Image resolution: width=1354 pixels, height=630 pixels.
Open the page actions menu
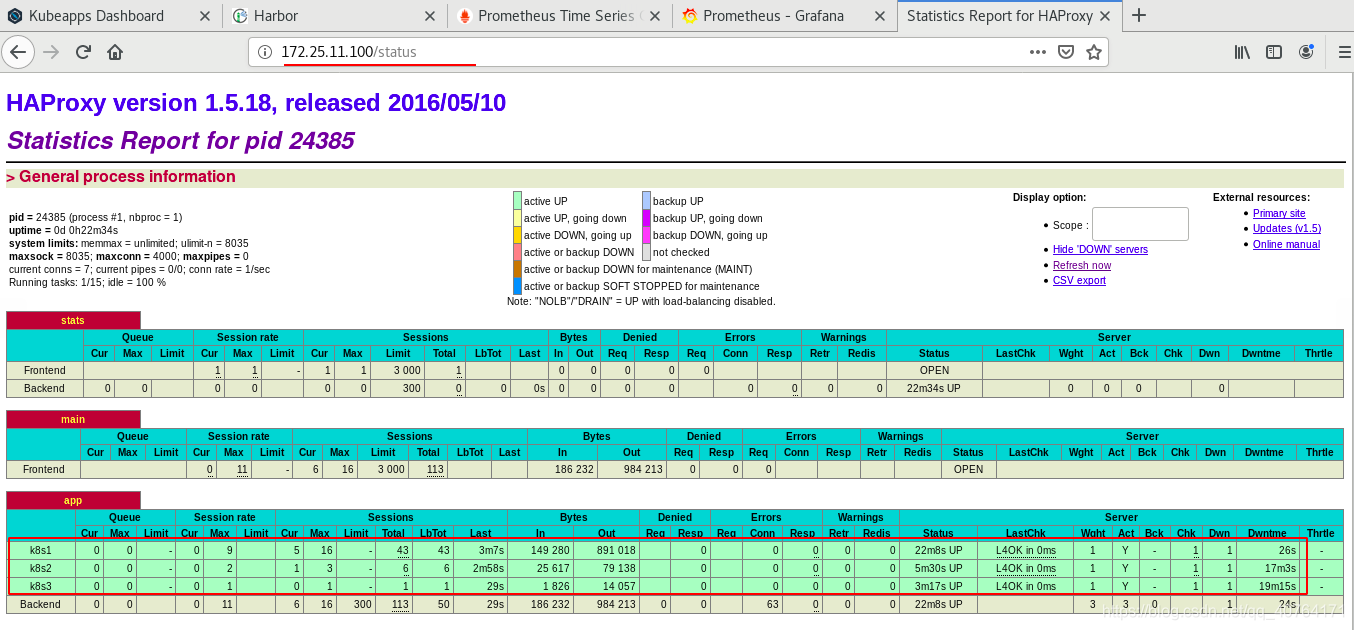1038,52
